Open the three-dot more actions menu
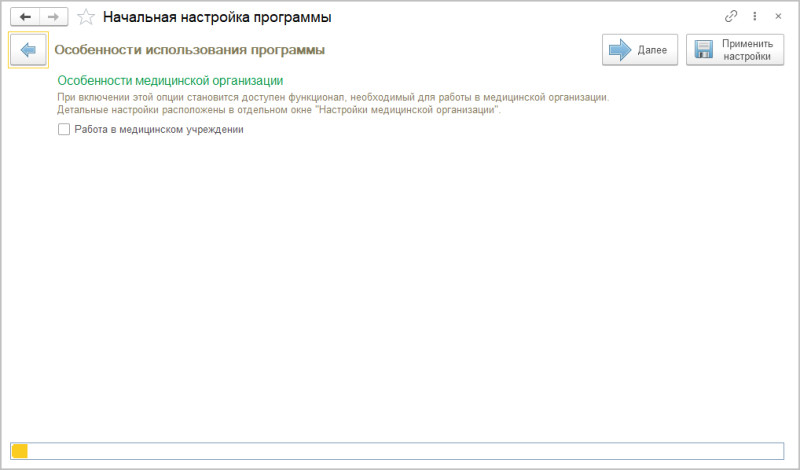The height and width of the screenshot is (470, 800). [x=754, y=17]
